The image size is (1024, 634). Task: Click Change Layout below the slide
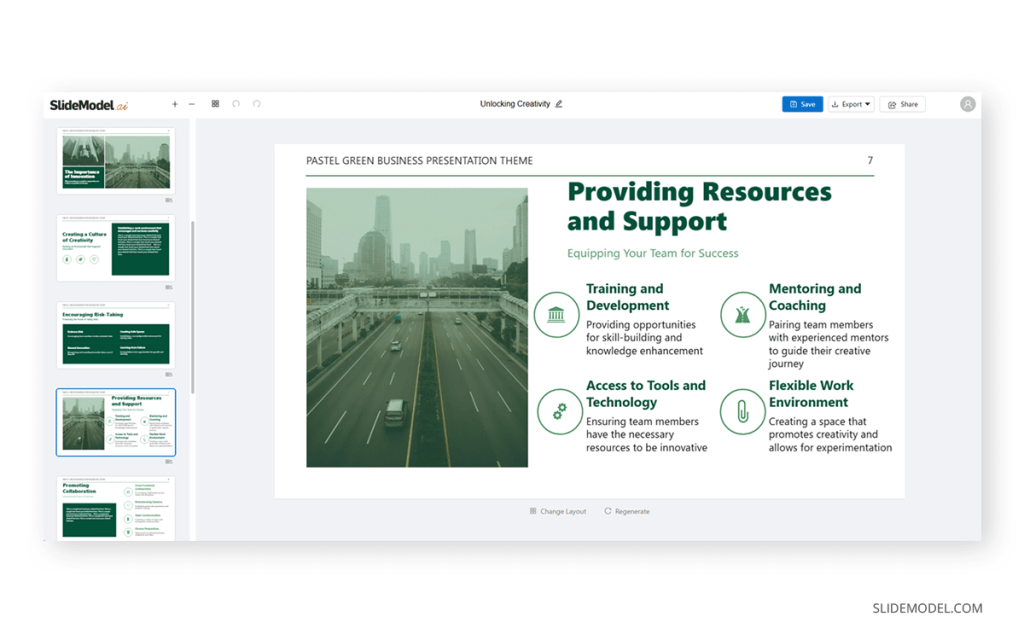pos(558,511)
